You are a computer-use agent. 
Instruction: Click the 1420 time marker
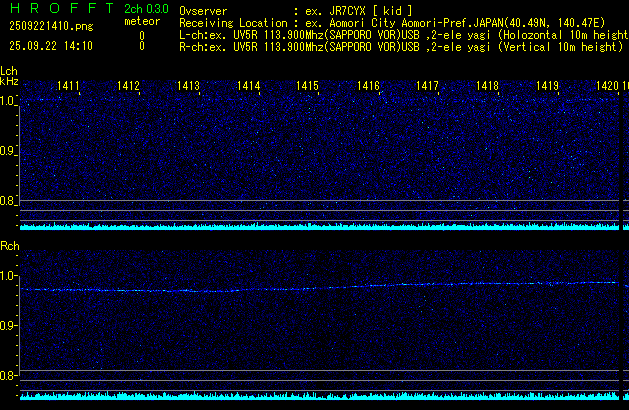(x=606, y=87)
